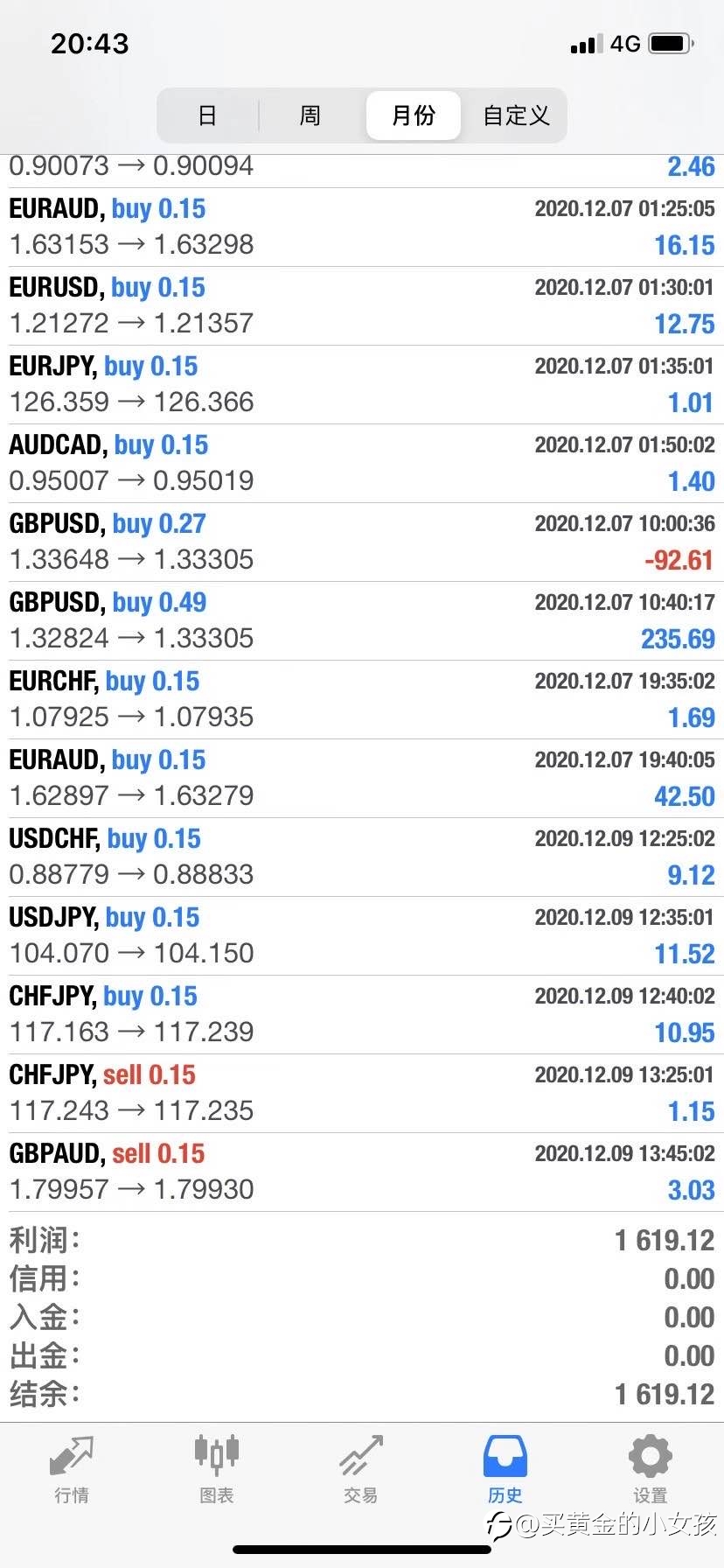
Task: Open the USDJPY buy 0.15 trade entry
Action: click(362, 936)
